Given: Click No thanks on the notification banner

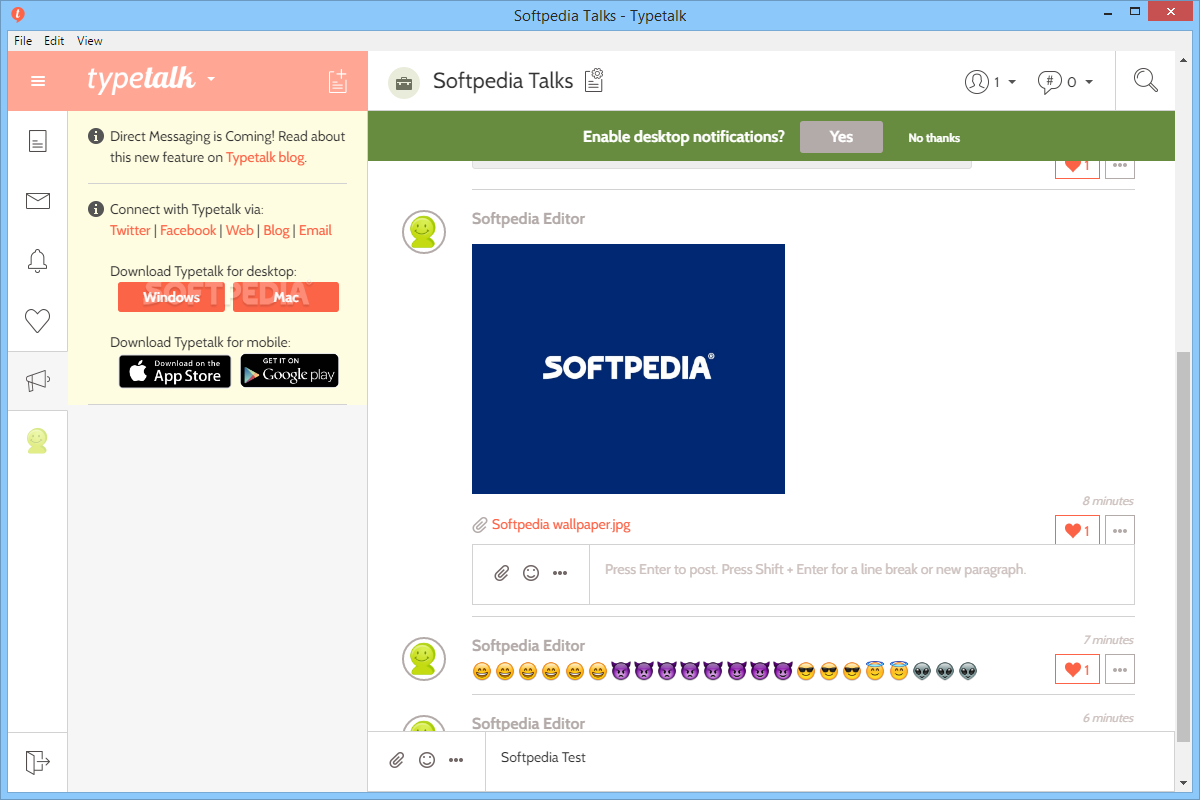Looking at the screenshot, I should pos(934,138).
